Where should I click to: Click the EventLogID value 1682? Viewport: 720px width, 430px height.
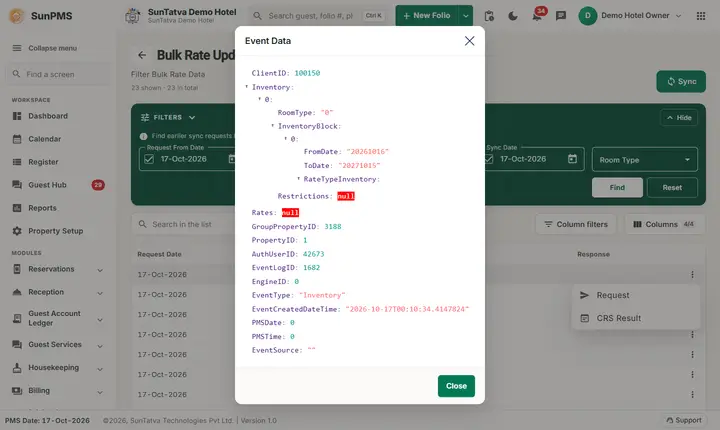pos(311,267)
